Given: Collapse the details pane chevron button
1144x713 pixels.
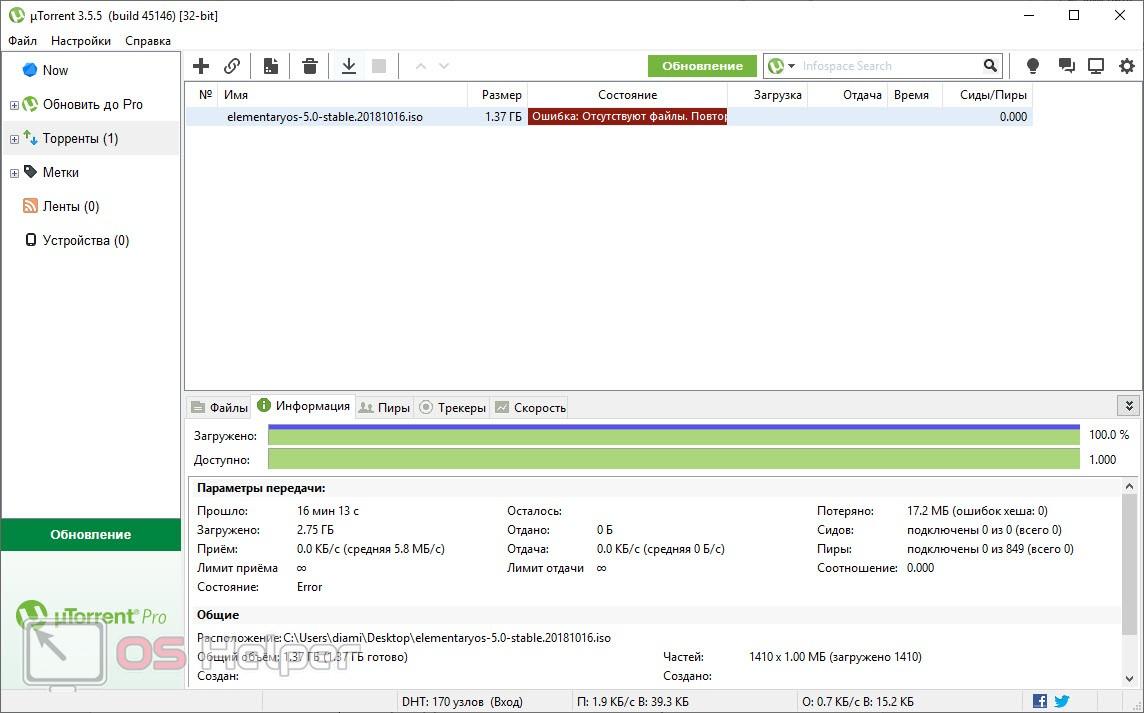Looking at the screenshot, I should (1129, 406).
